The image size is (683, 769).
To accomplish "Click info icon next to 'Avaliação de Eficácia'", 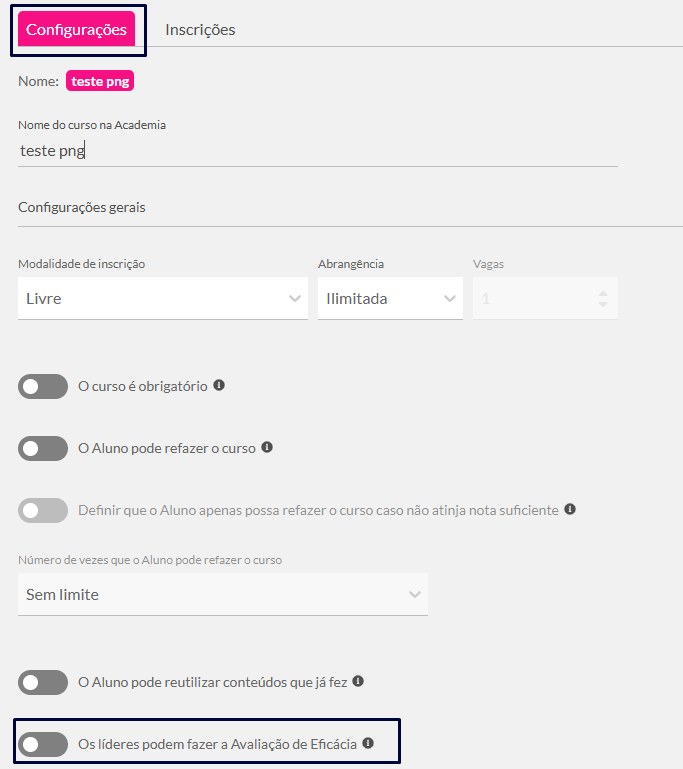I will click(x=368, y=743).
